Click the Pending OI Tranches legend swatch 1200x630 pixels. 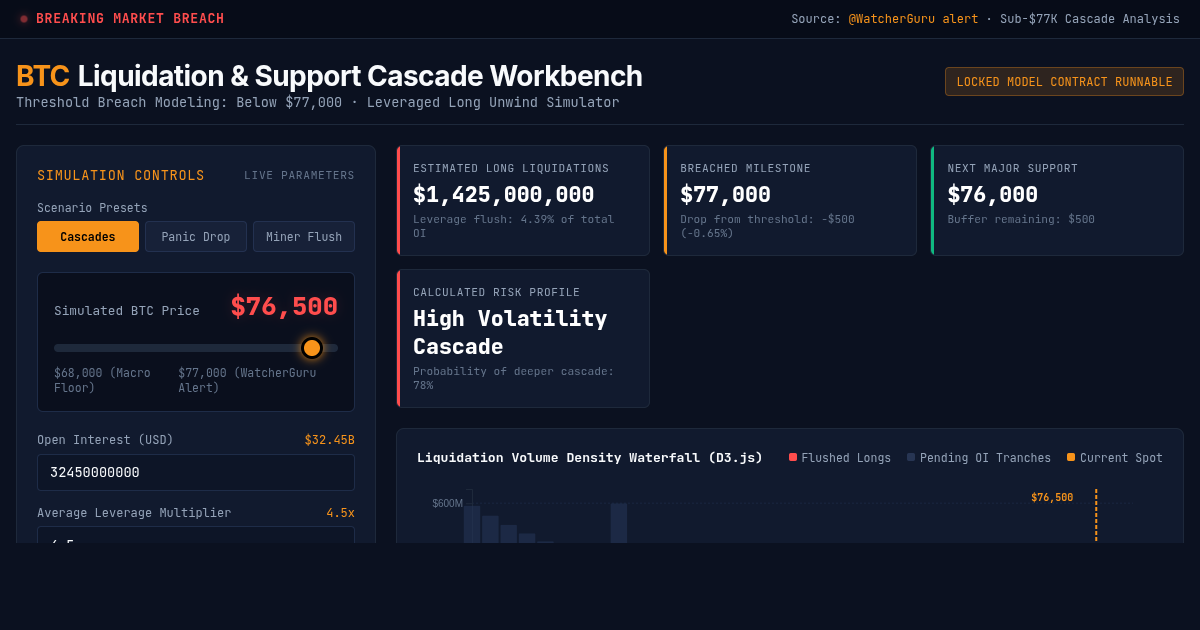point(911,457)
